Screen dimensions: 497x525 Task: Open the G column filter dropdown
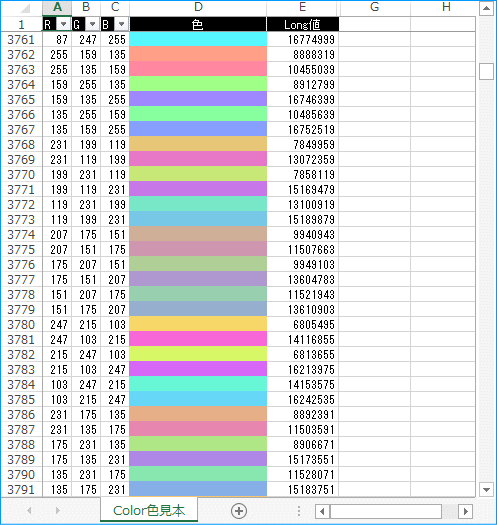[92, 24]
